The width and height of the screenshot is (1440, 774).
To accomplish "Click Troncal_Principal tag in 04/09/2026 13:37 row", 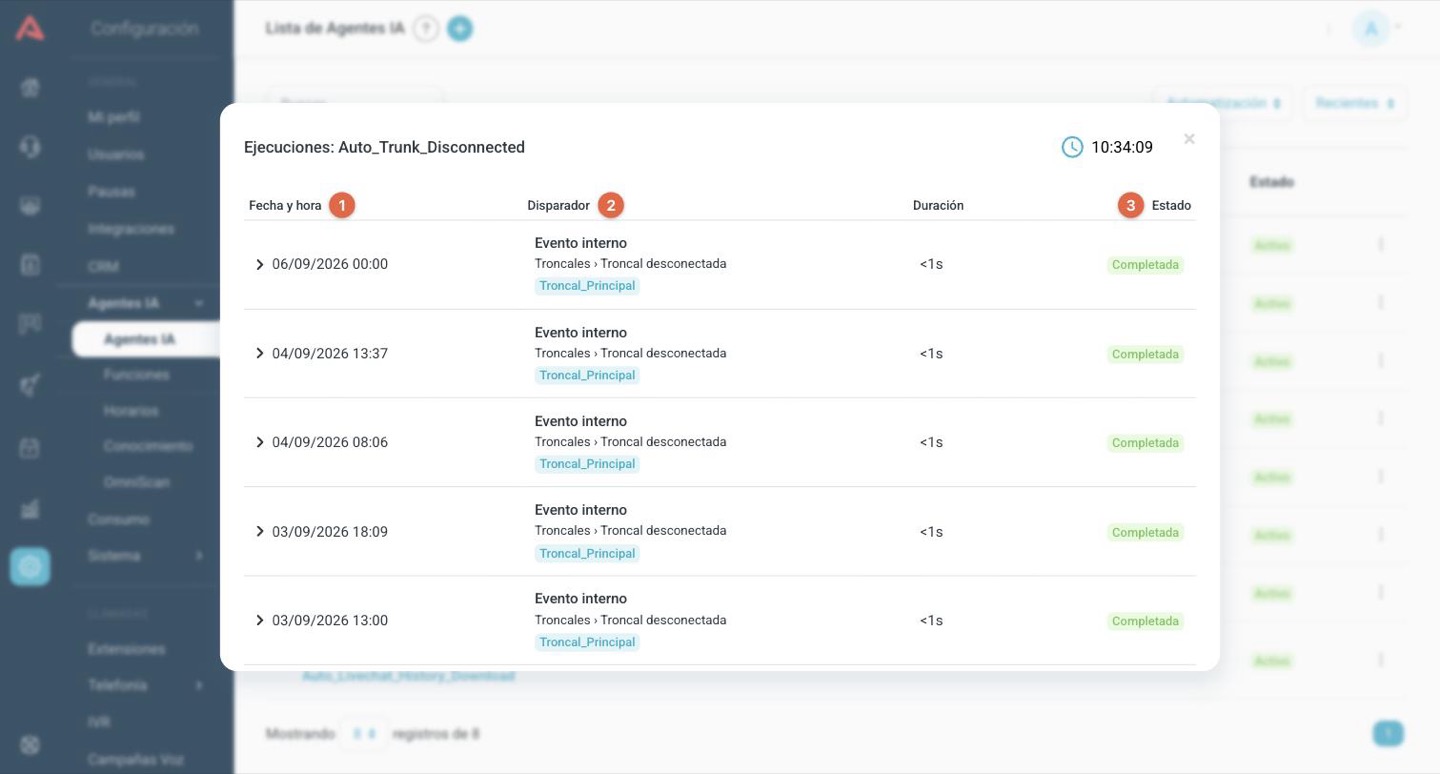I will (x=587, y=375).
